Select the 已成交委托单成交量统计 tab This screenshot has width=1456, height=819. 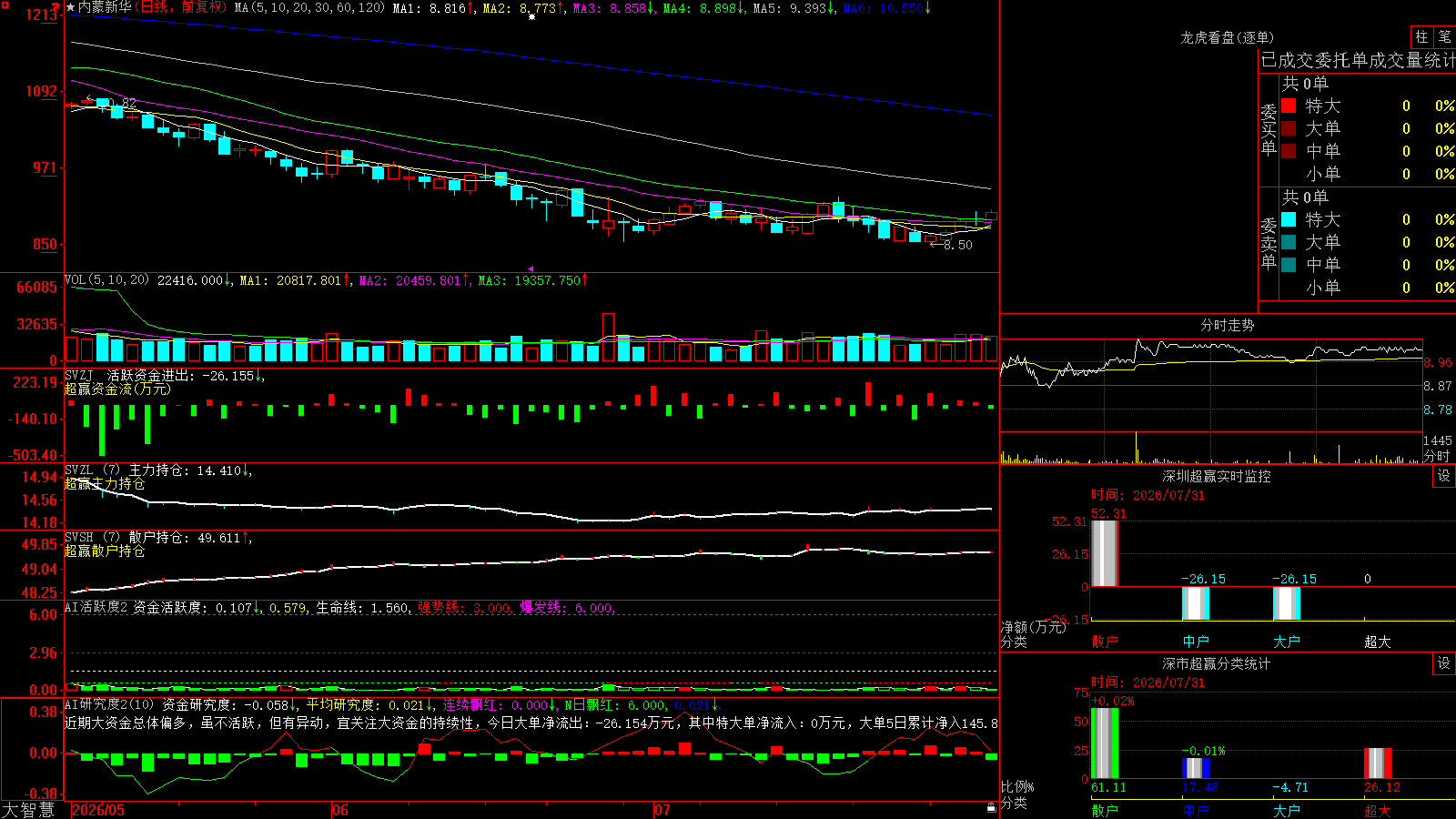point(1358,60)
